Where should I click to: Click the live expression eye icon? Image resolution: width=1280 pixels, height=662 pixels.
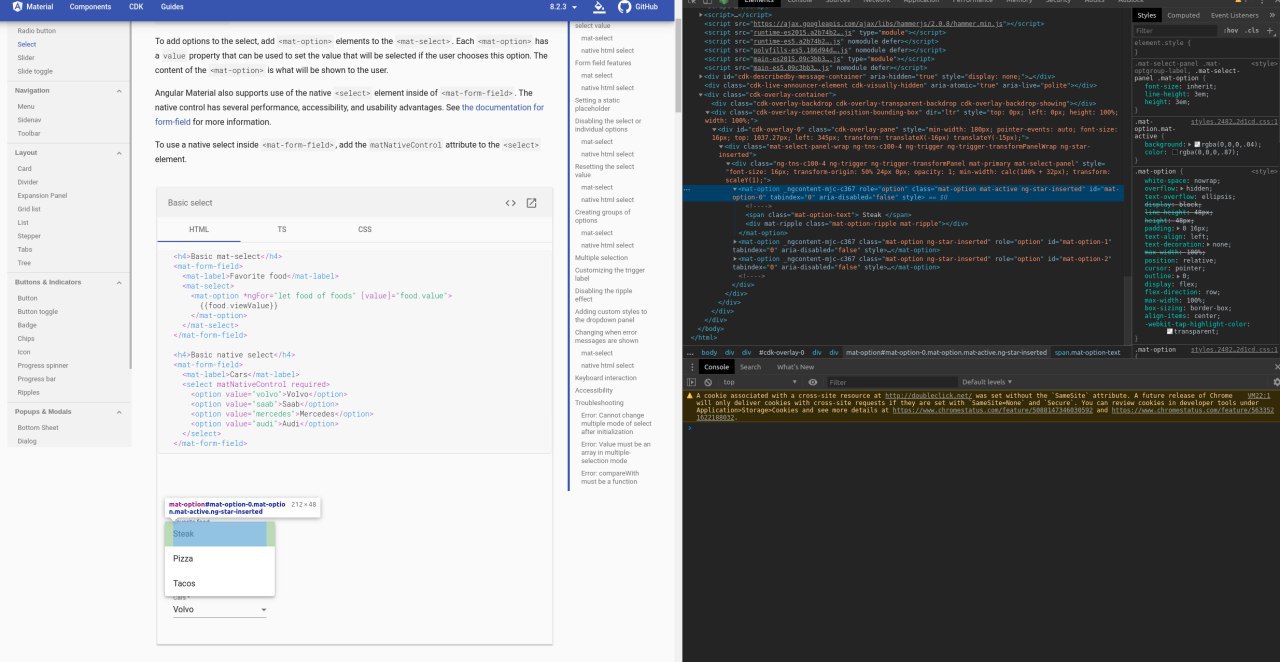[x=812, y=382]
